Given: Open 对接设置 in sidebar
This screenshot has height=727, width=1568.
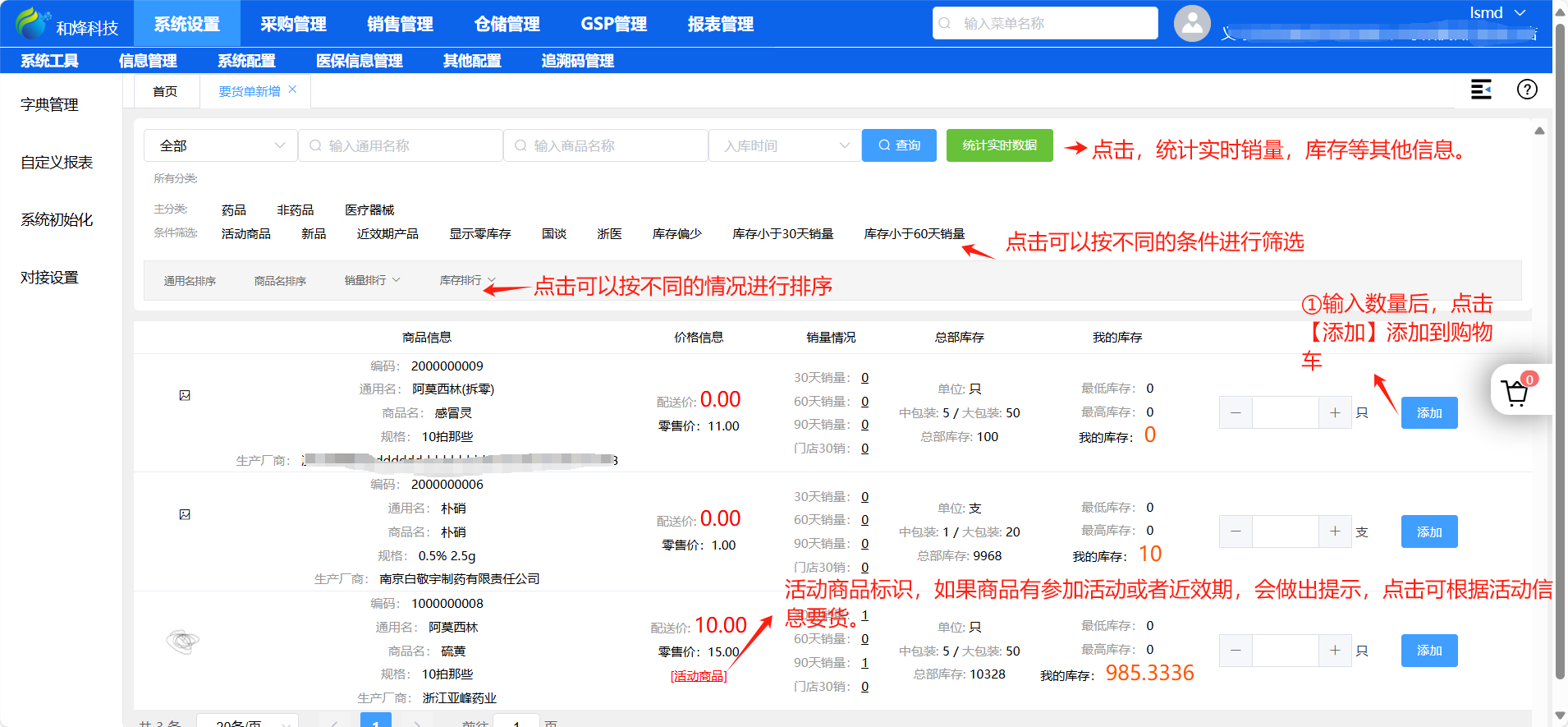Looking at the screenshot, I should tap(49, 277).
